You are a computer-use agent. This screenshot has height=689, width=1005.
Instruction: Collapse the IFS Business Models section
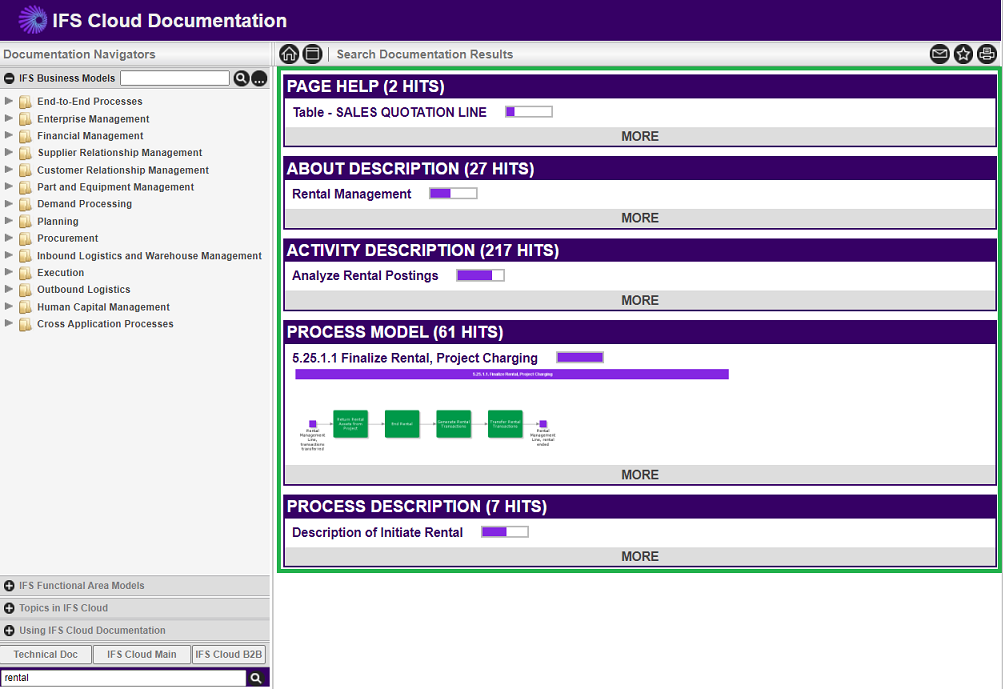coord(10,78)
